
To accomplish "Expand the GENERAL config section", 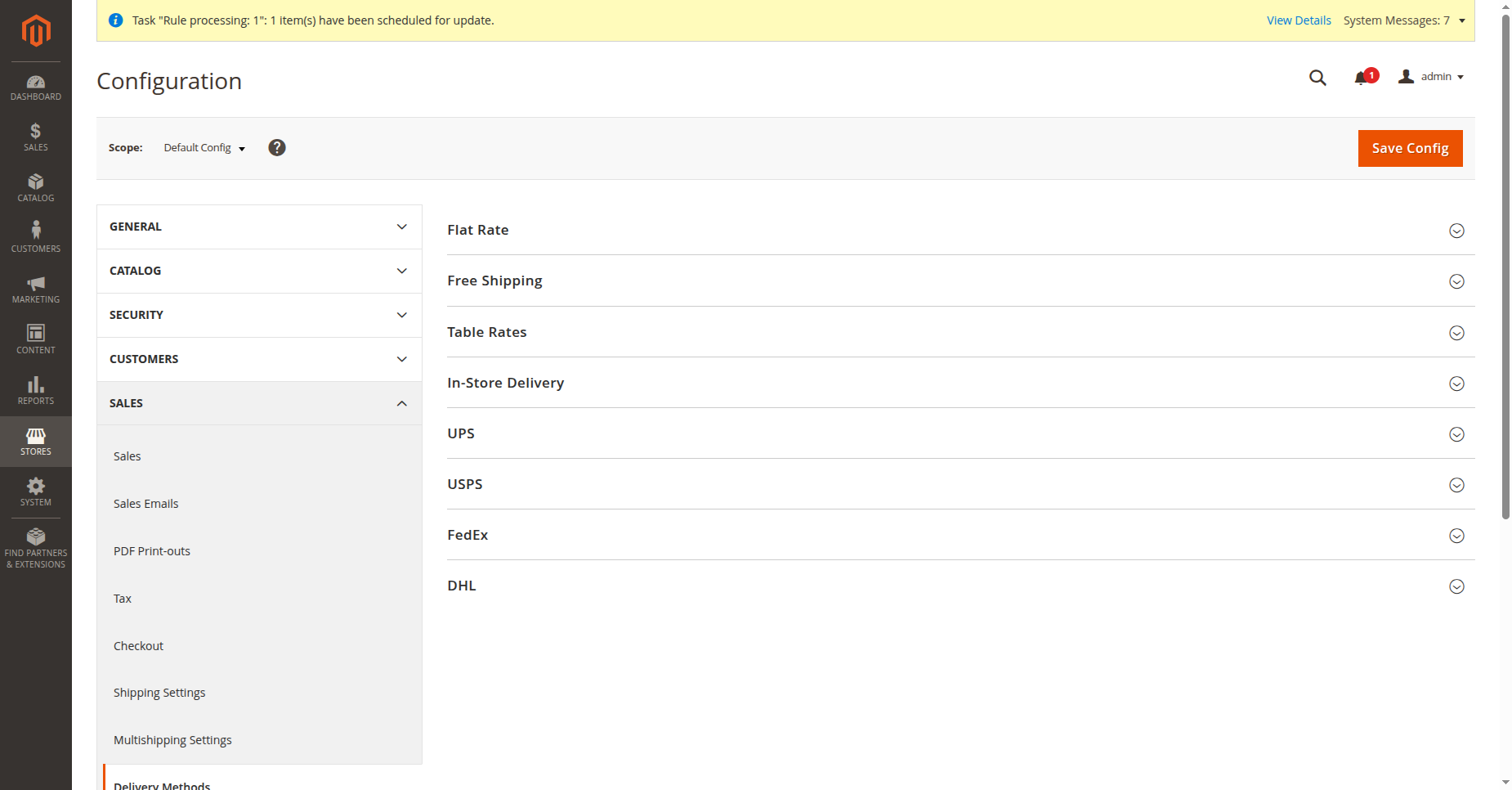I will (259, 227).
